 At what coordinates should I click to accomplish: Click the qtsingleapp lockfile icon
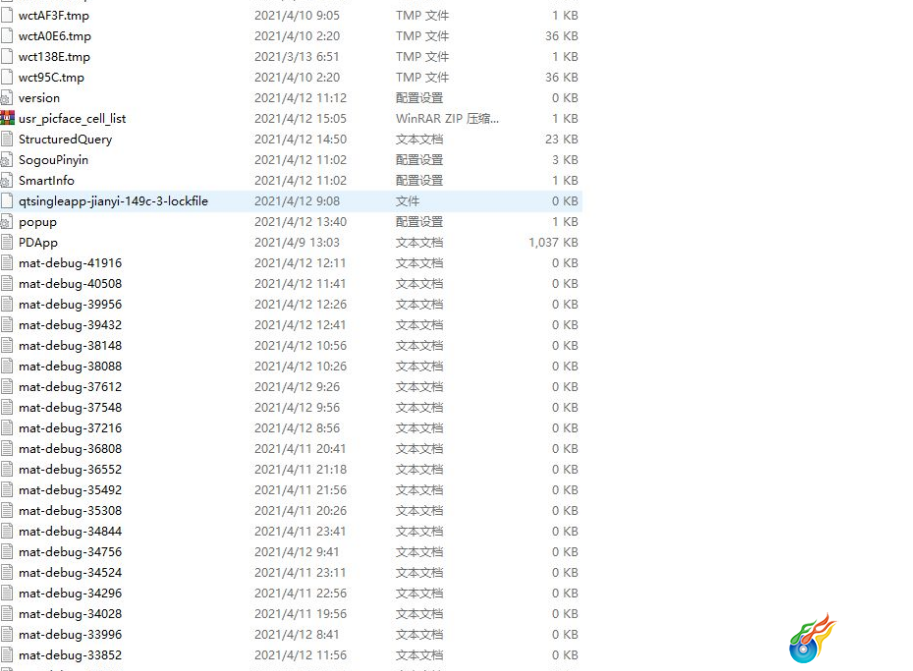click(x=7, y=201)
